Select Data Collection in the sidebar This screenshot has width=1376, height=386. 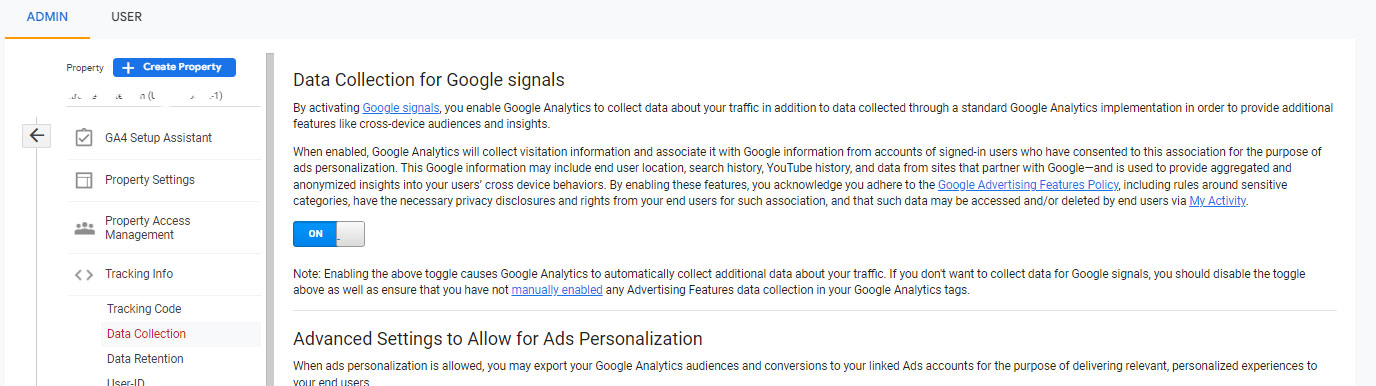click(x=146, y=334)
